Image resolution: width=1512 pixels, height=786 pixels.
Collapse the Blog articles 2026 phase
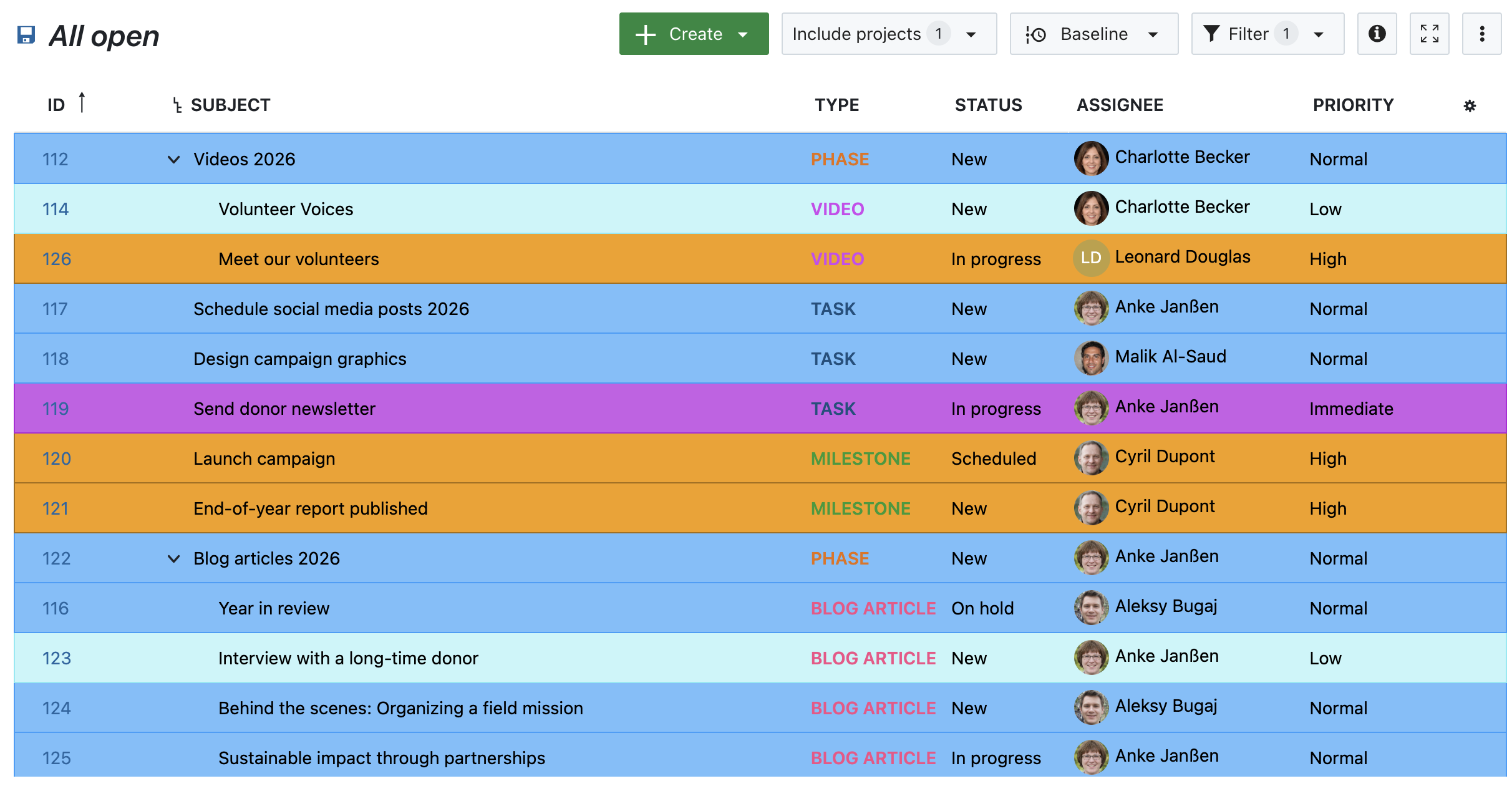click(x=174, y=559)
